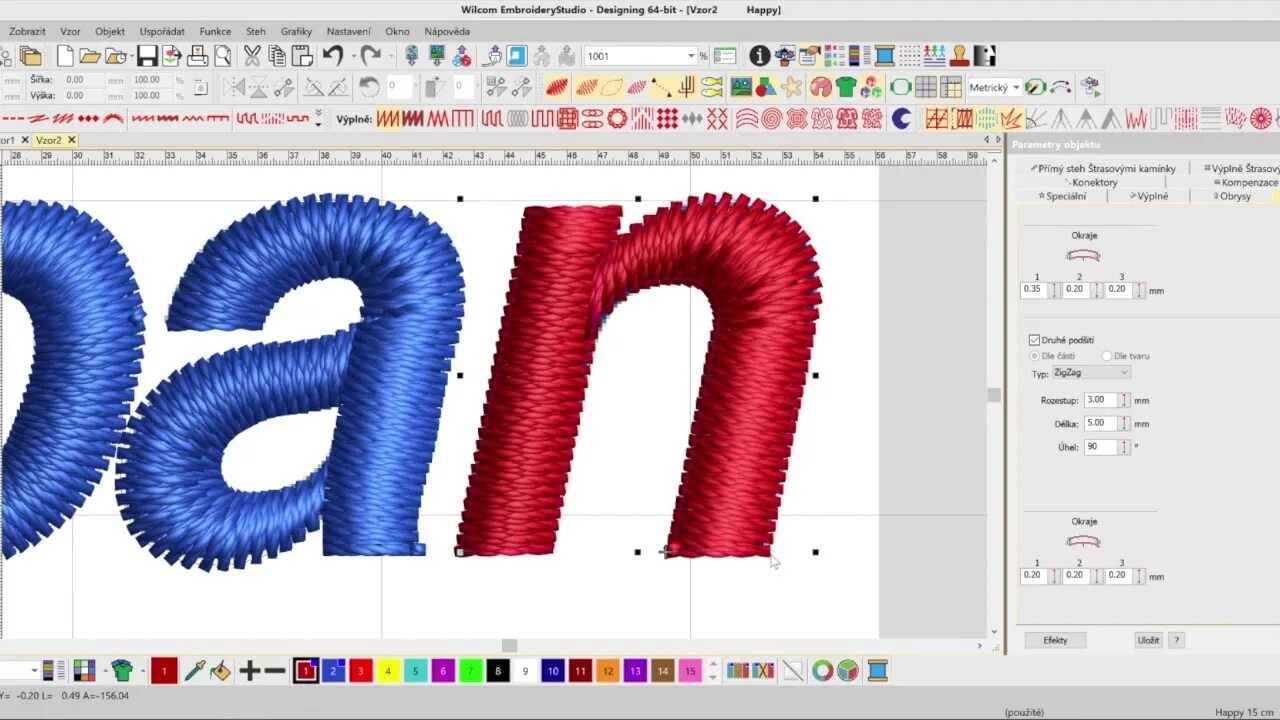
Task: Open the Steh menu
Action: pos(256,32)
